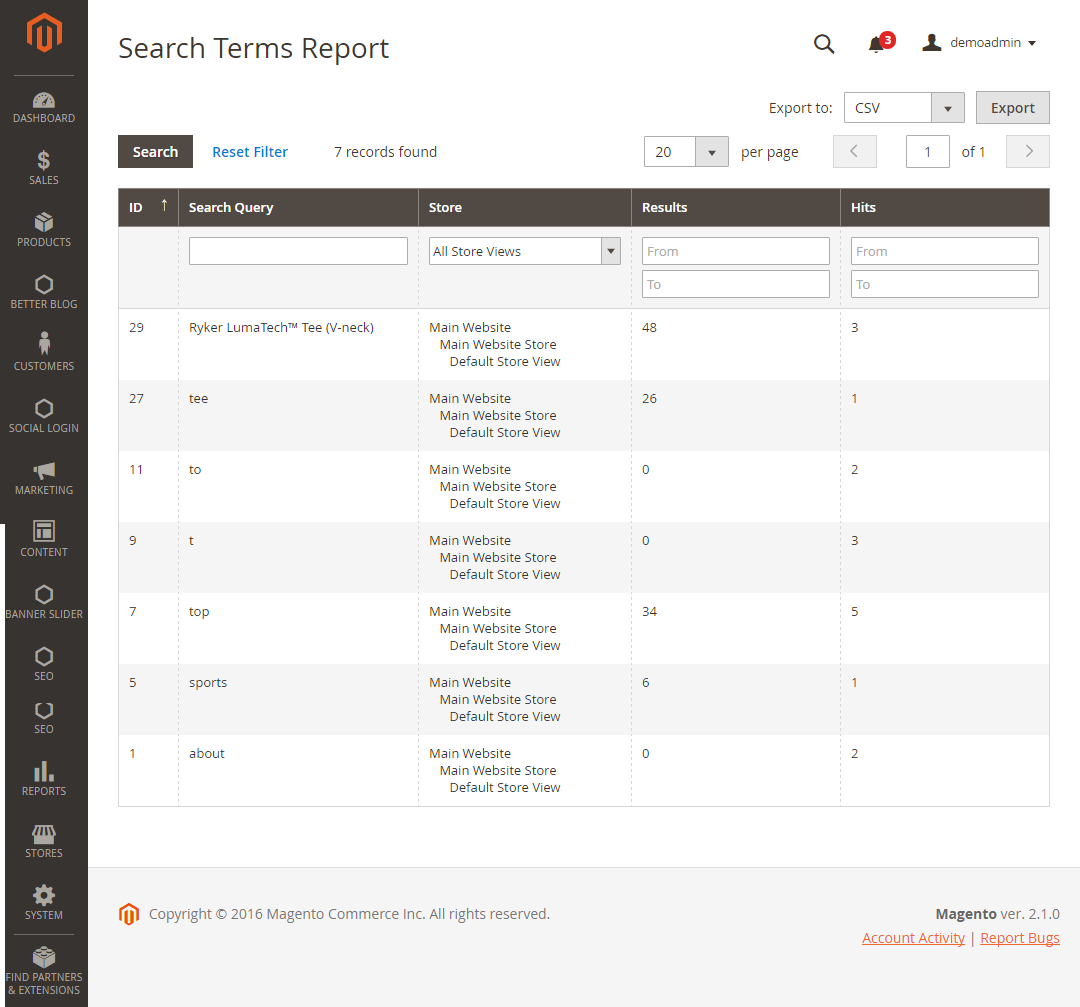
Task: Expand the demoadmin account dropdown
Action: [979, 43]
